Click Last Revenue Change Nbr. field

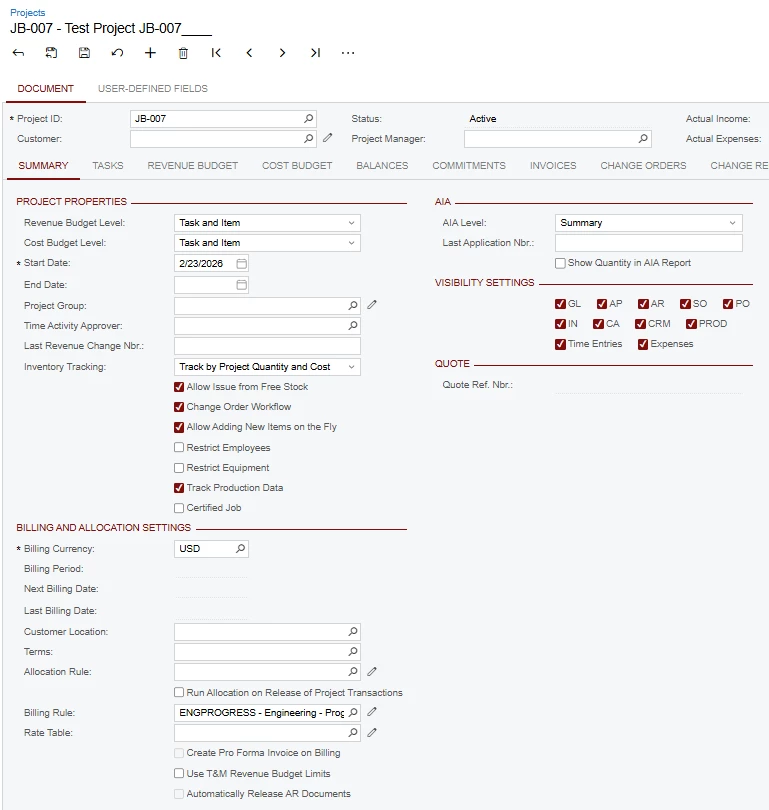click(x=267, y=346)
